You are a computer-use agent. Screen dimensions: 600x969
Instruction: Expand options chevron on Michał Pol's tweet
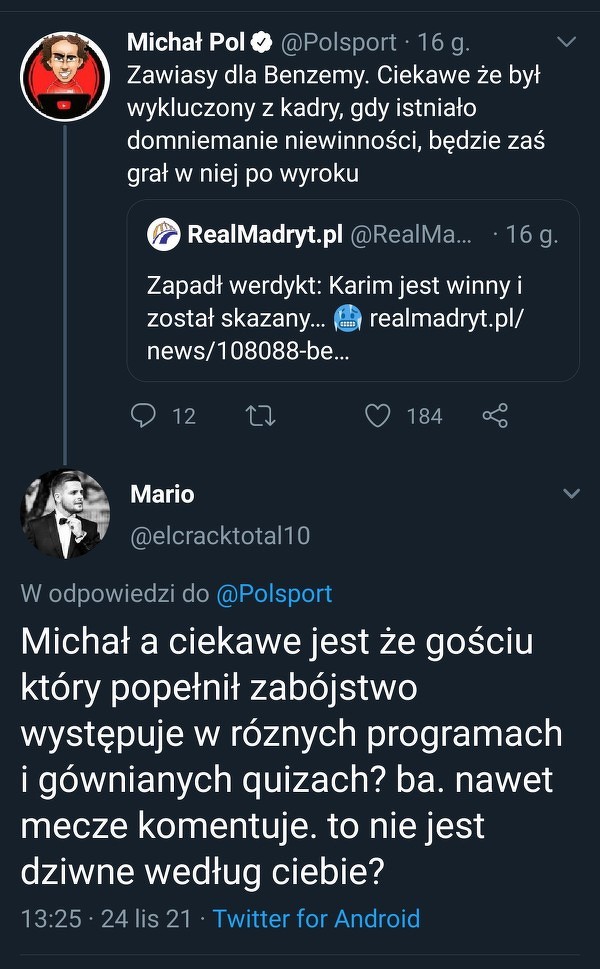click(x=566, y=43)
